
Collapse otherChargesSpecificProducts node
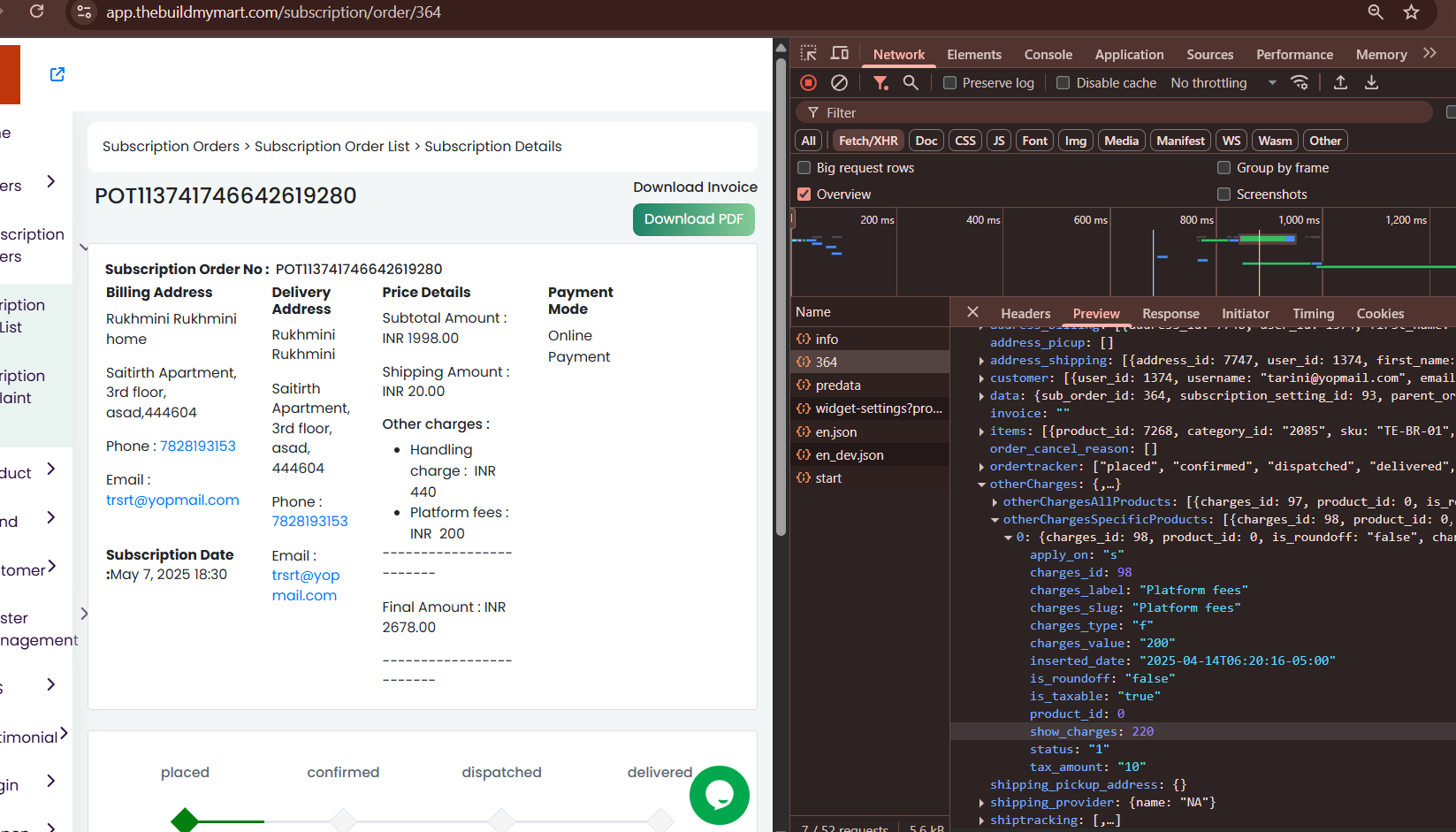tap(995, 519)
